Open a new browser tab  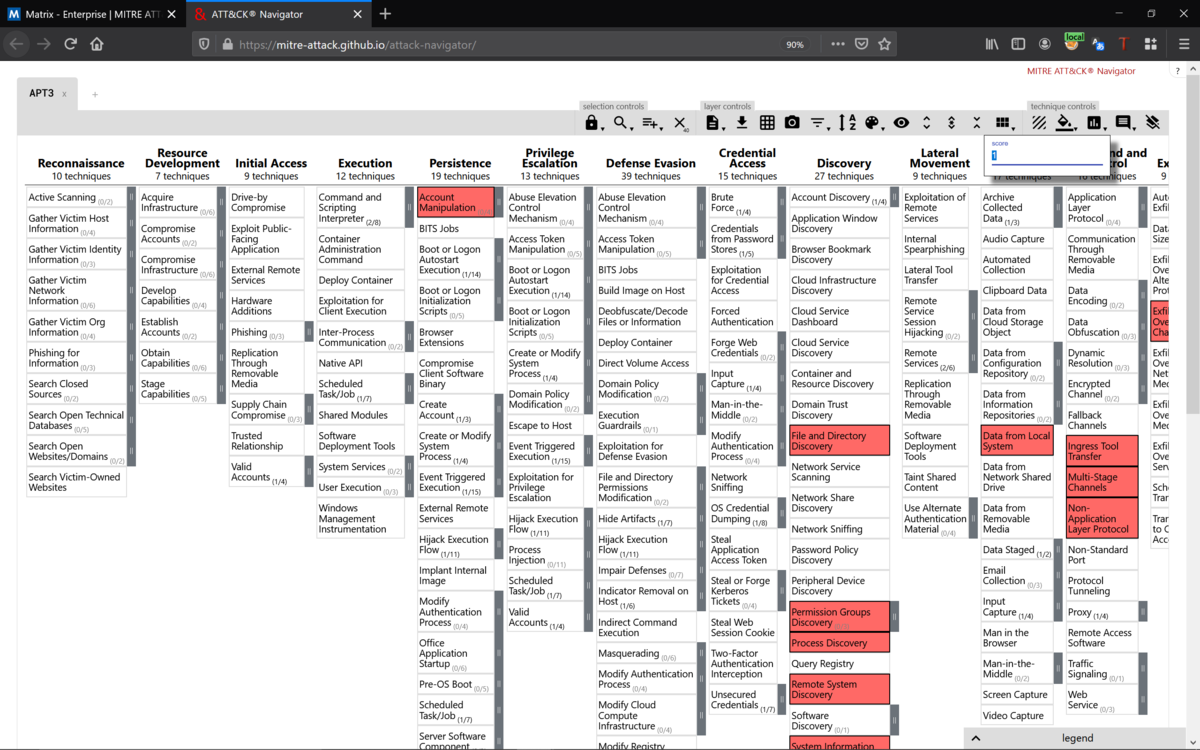385,14
